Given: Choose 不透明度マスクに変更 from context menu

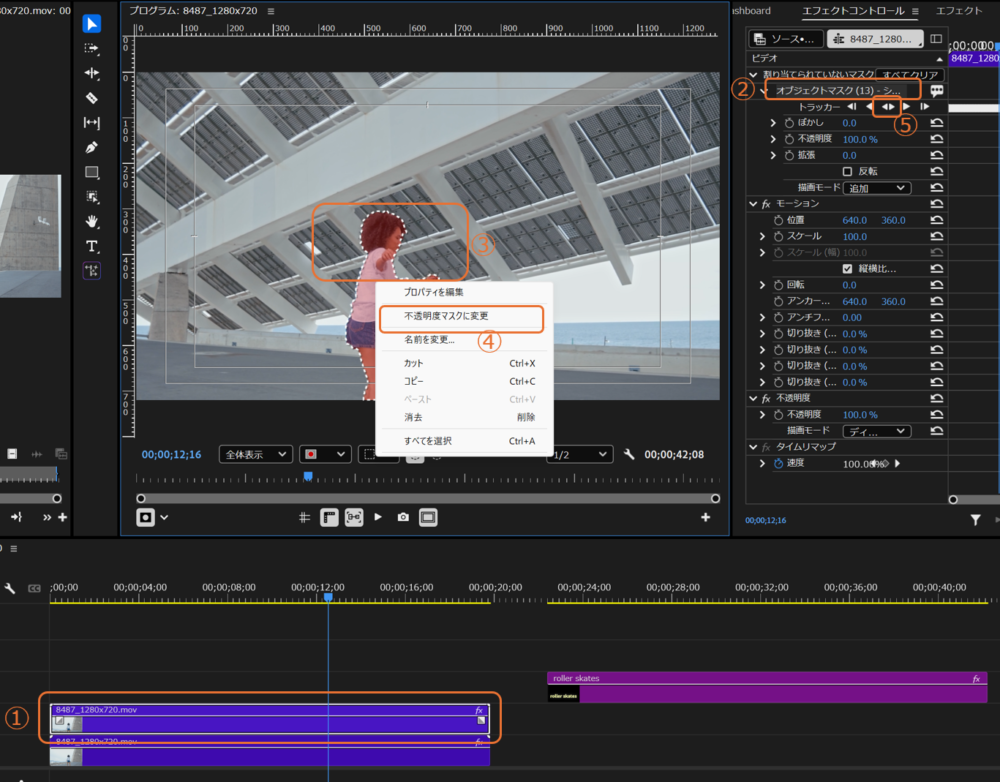Looking at the screenshot, I should pos(446,316).
